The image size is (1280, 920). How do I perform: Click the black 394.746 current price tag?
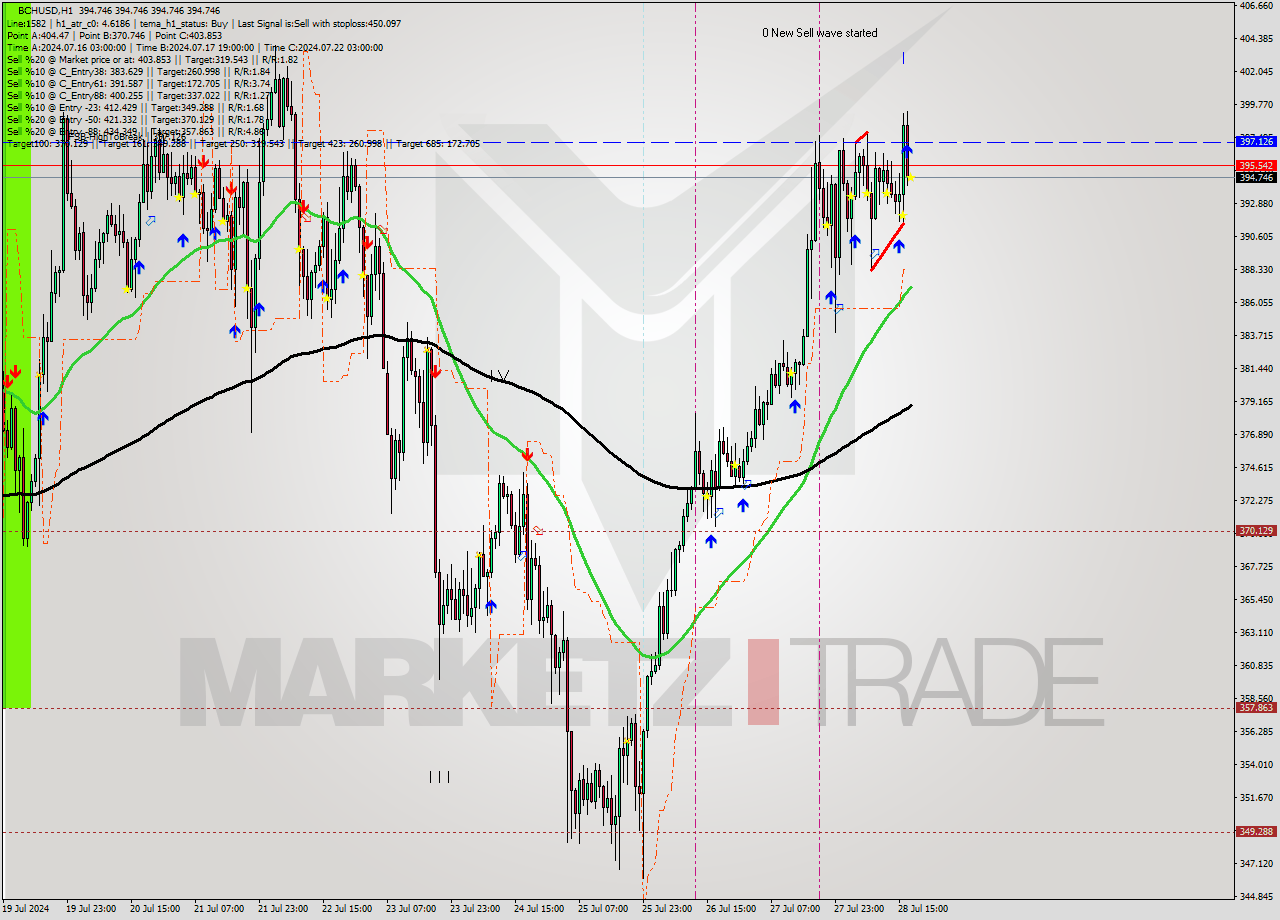pyautogui.click(x=1255, y=177)
